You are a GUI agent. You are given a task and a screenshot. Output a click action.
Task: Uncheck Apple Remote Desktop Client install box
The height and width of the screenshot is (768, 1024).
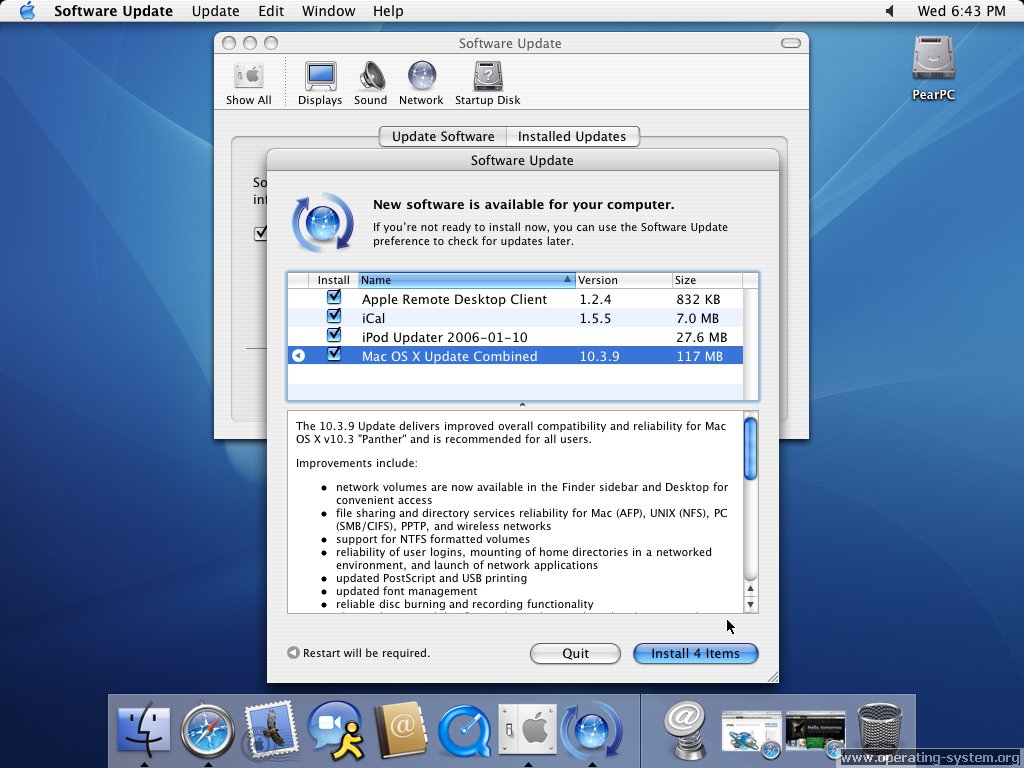click(334, 298)
